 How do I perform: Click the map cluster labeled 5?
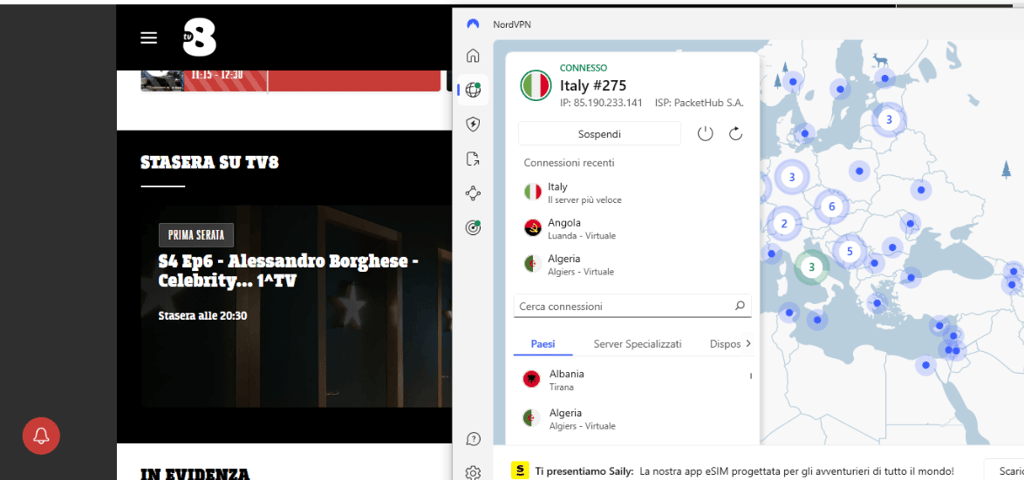[x=849, y=251]
